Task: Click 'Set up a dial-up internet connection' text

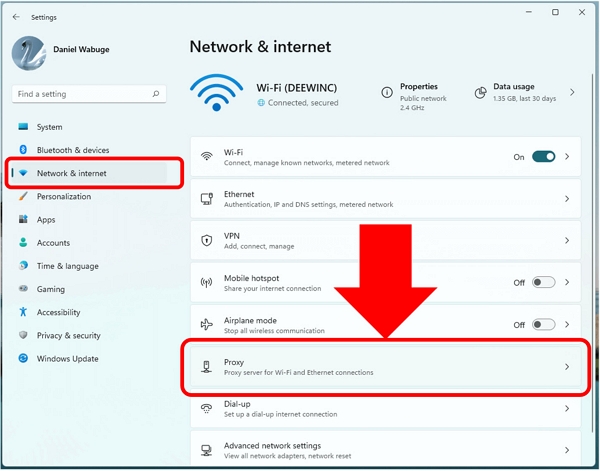Action: click(280, 414)
